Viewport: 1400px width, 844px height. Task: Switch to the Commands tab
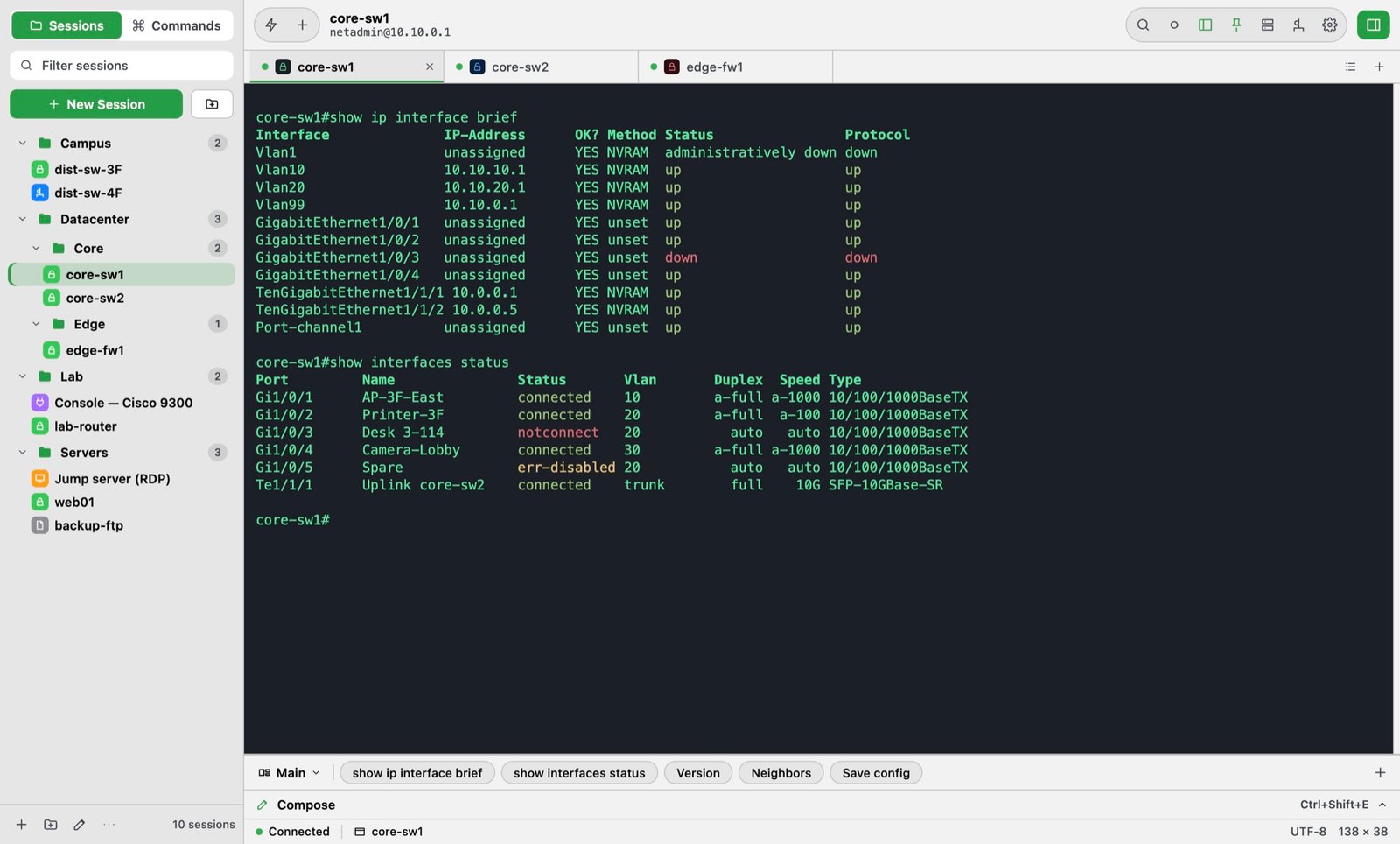coord(177,25)
